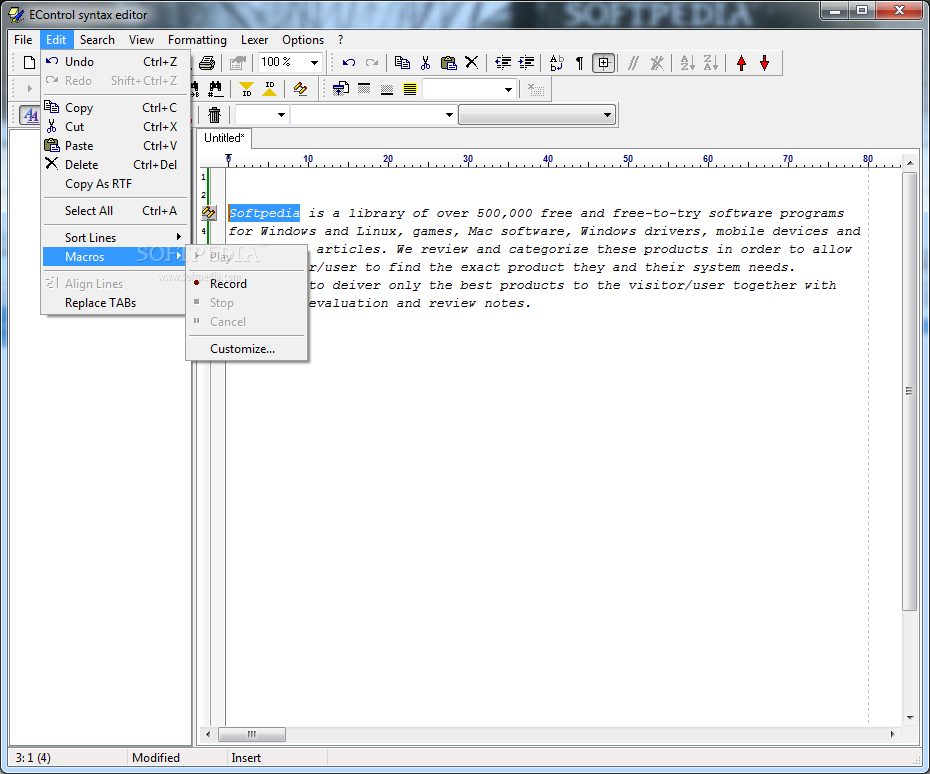Click the yellow down-triangle ID bookmark icon
This screenshot has width=930, height=774.
pyautogui.click(x=246, y=89)
